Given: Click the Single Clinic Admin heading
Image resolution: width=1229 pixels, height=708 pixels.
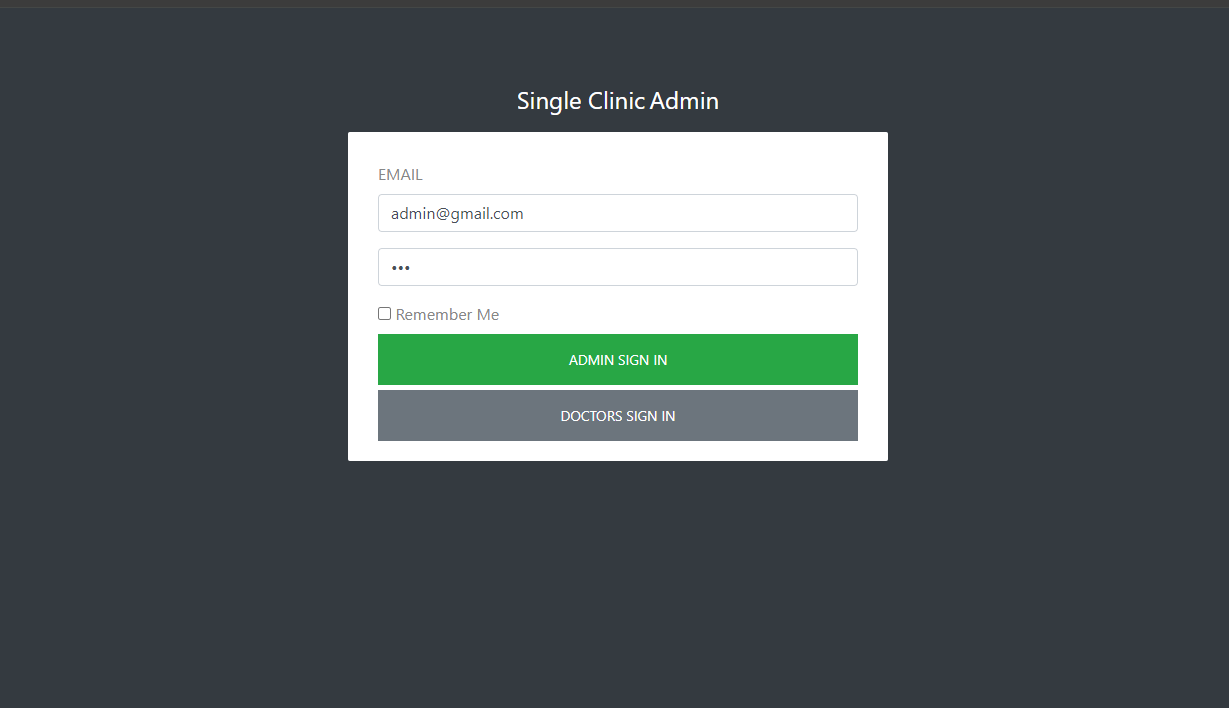Looking at the screenshot, I should click(x=617, y=101).
